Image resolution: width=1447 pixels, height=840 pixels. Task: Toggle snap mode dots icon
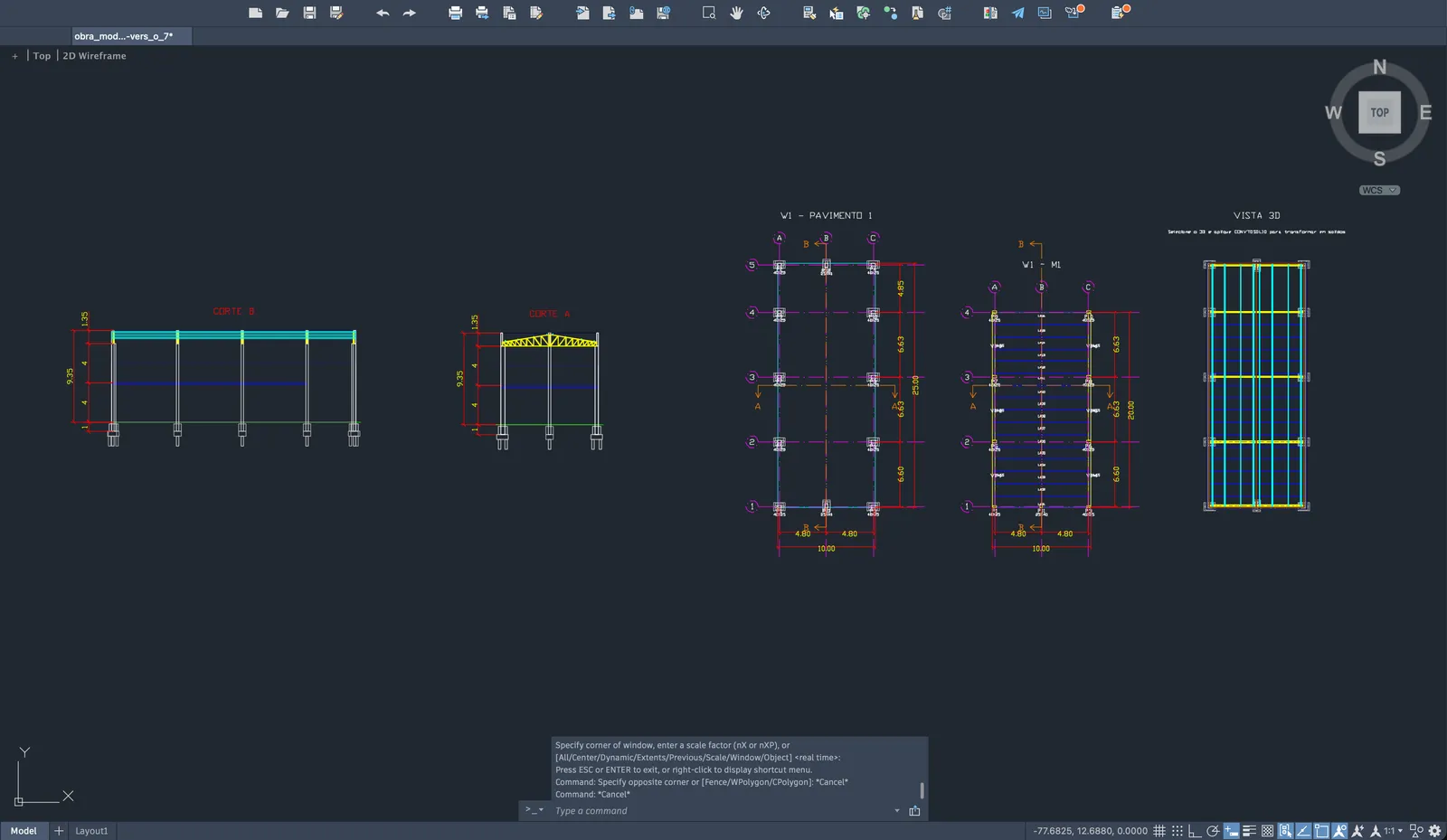1177,831
